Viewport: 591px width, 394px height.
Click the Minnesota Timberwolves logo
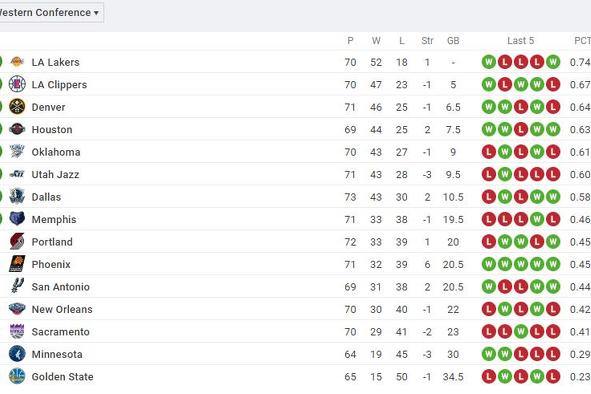[17, 354]
